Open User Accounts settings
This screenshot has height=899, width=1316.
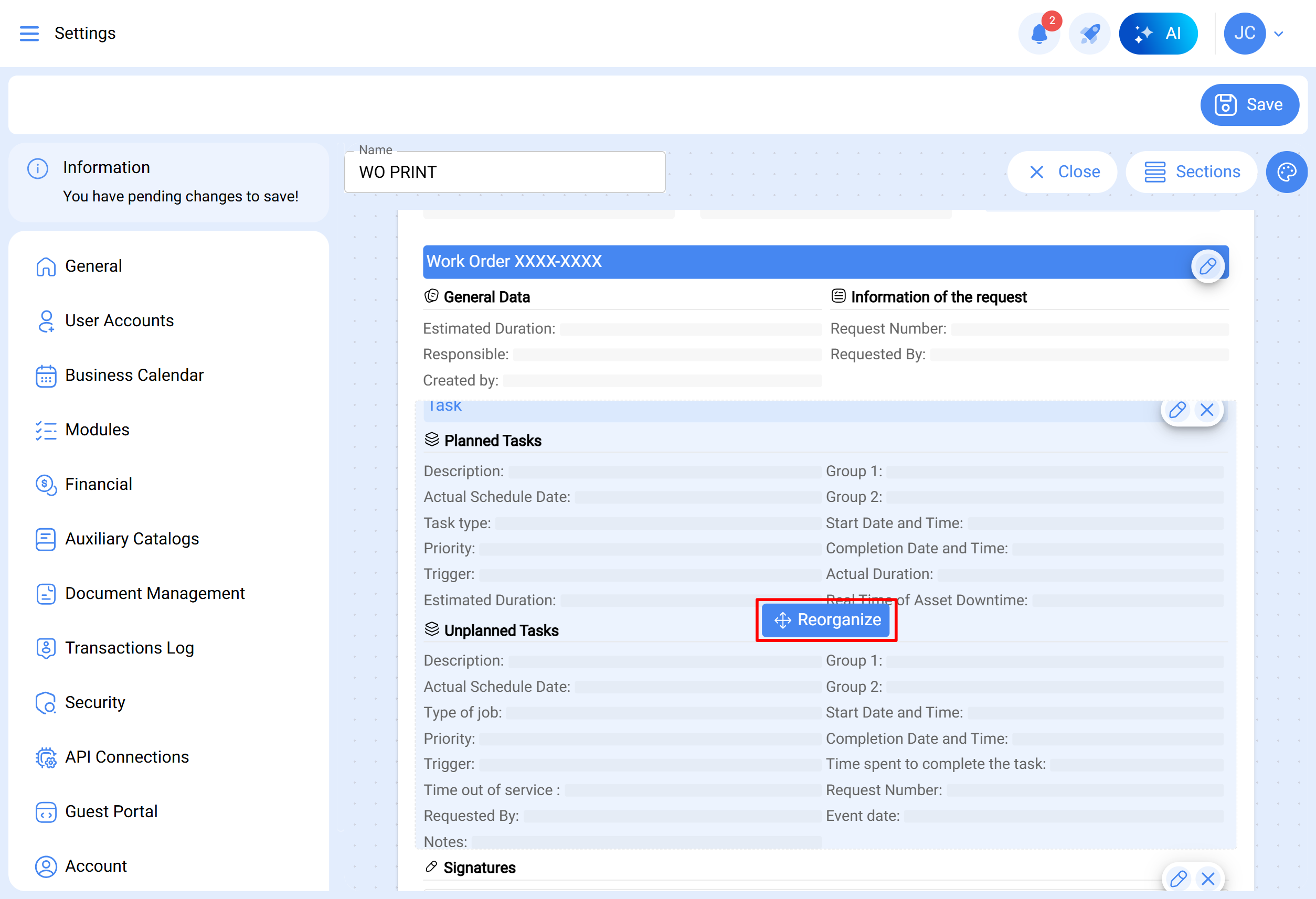tap(120, 320)
